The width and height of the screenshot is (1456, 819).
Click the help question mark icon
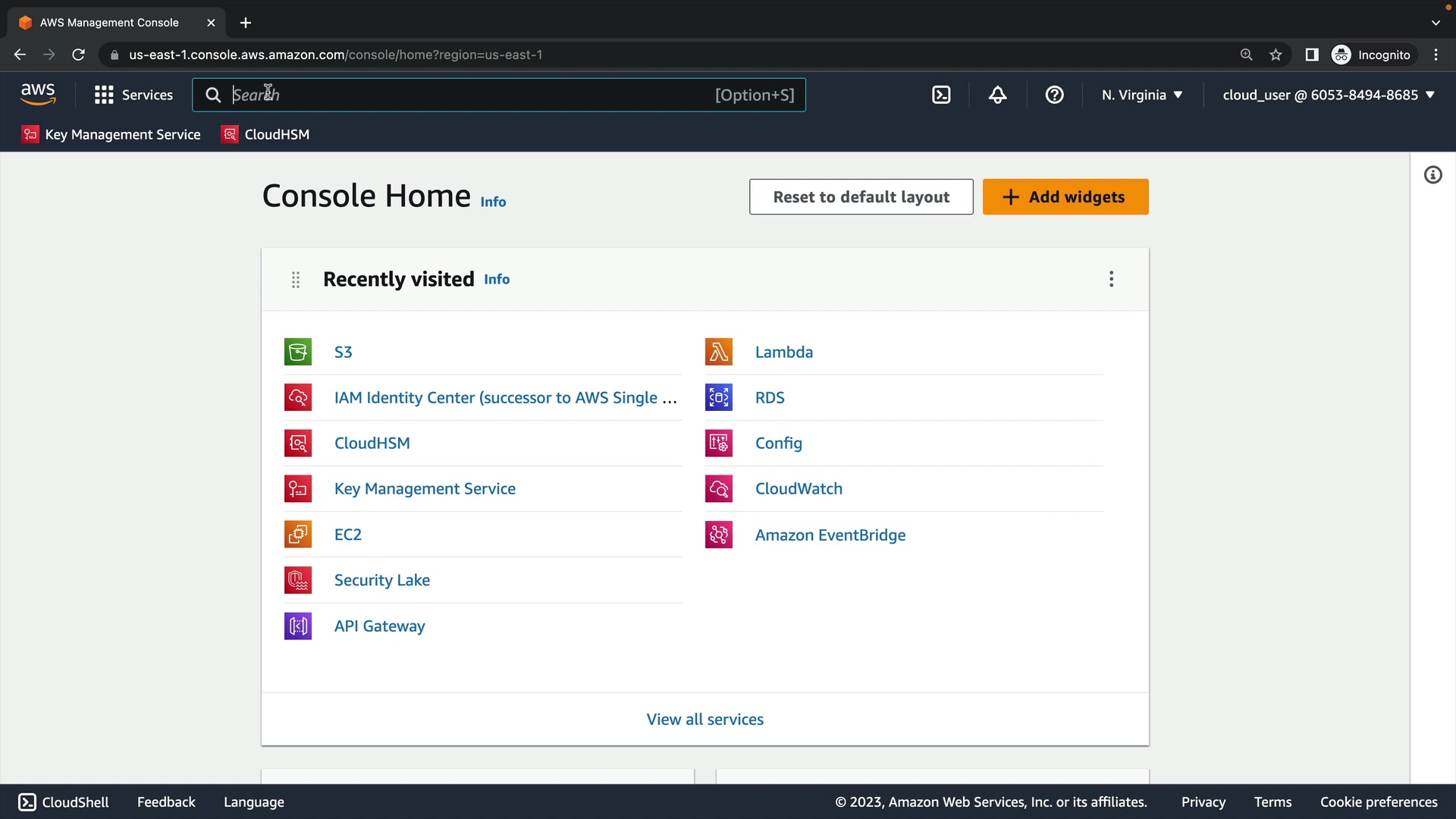[1054, 95]
